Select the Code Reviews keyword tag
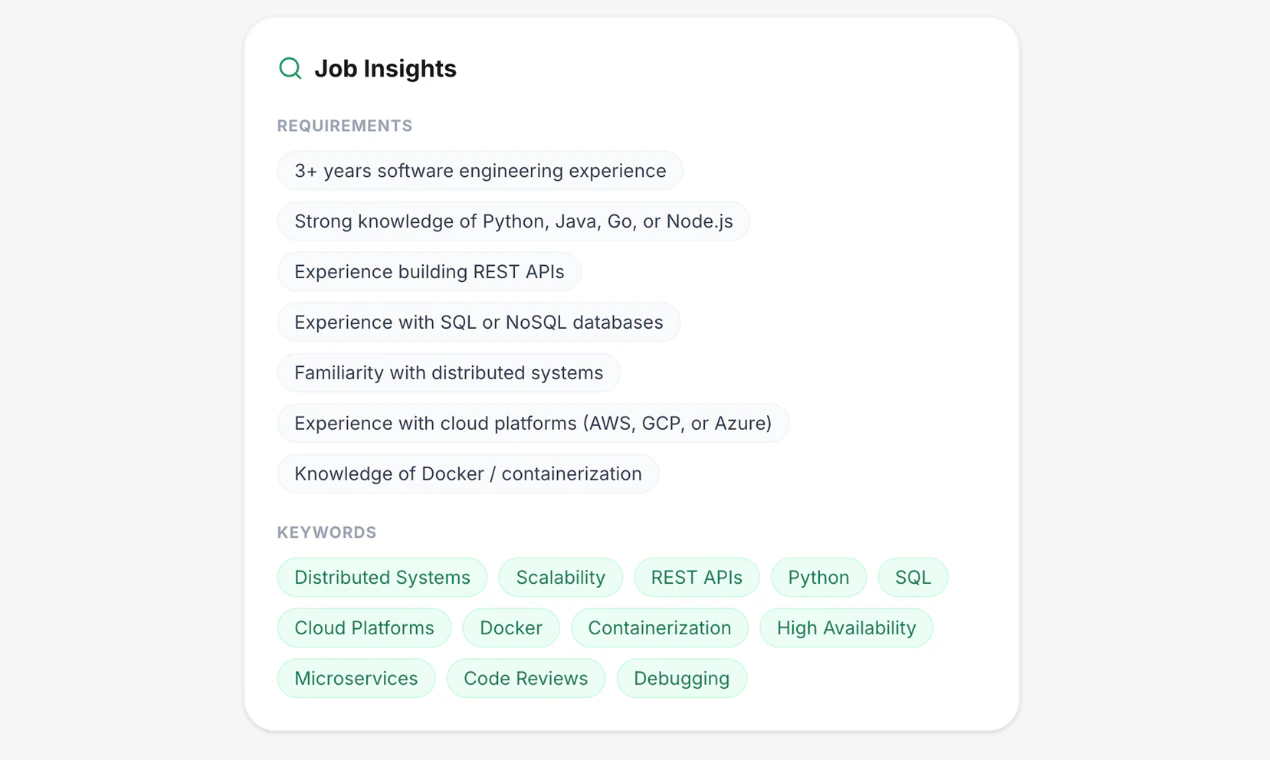The width and height of the screenshot is (1270, 760). (x=525, y=678)
